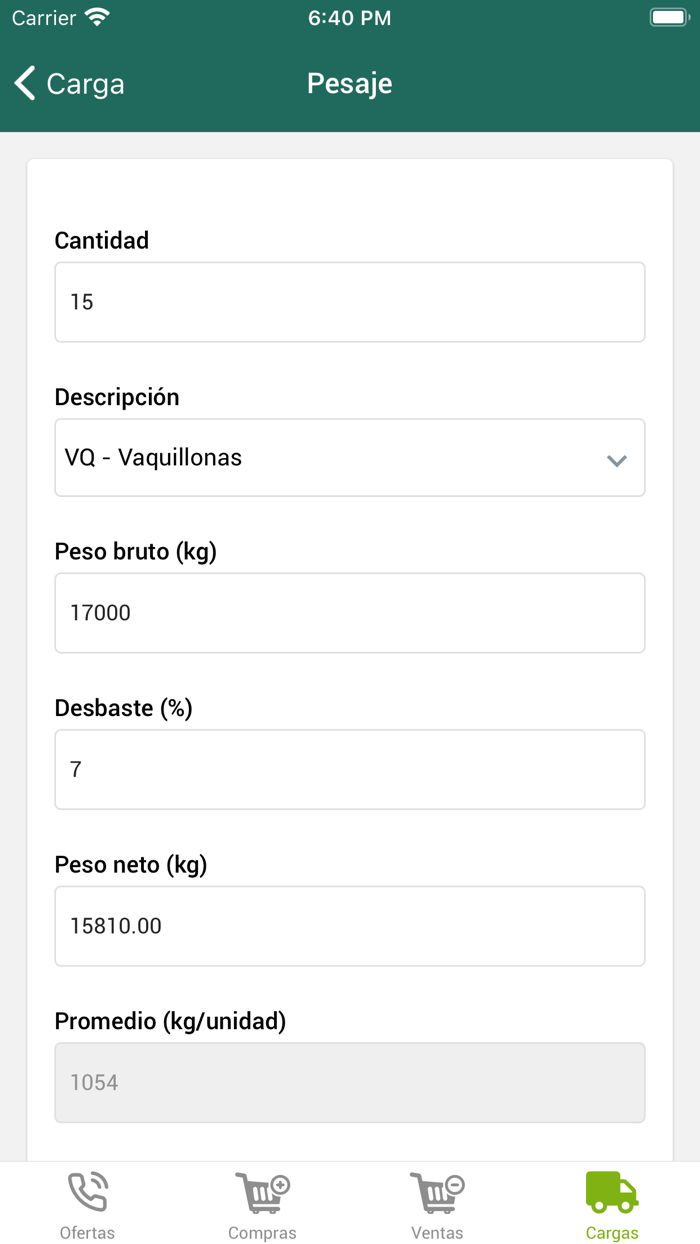Open the Ofertas phone icon
The width and height of the screenshot is (700, 1244).
[87, 1192]
